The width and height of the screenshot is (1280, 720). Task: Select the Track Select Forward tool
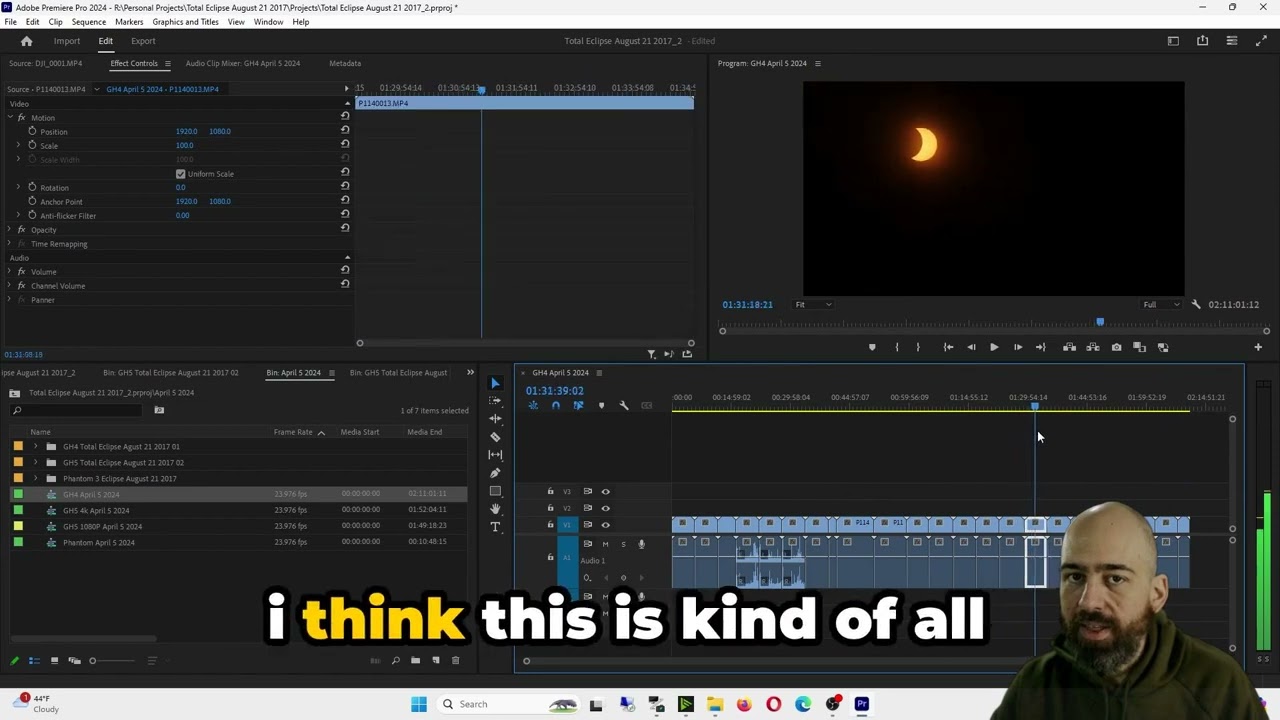tap(495, 401)
